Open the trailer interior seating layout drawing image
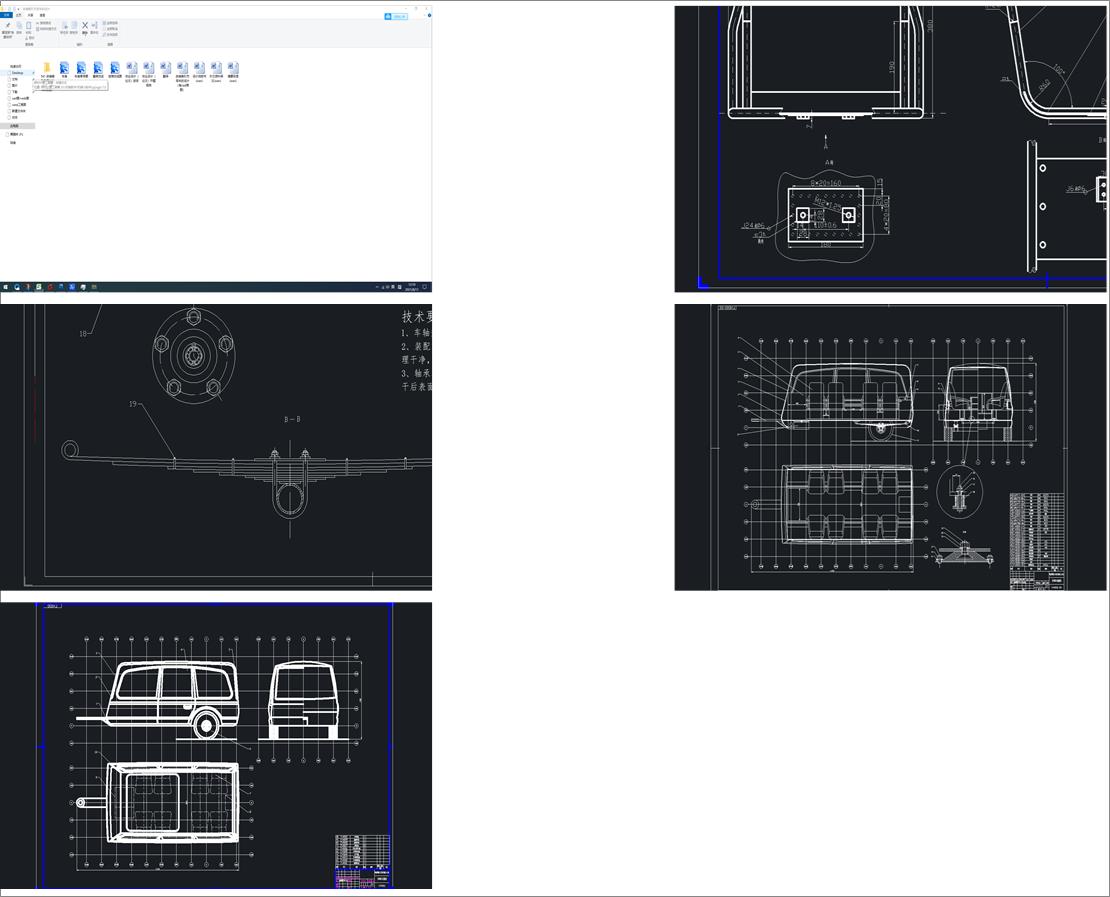1110x897 pixels. (x=891, y=447)
